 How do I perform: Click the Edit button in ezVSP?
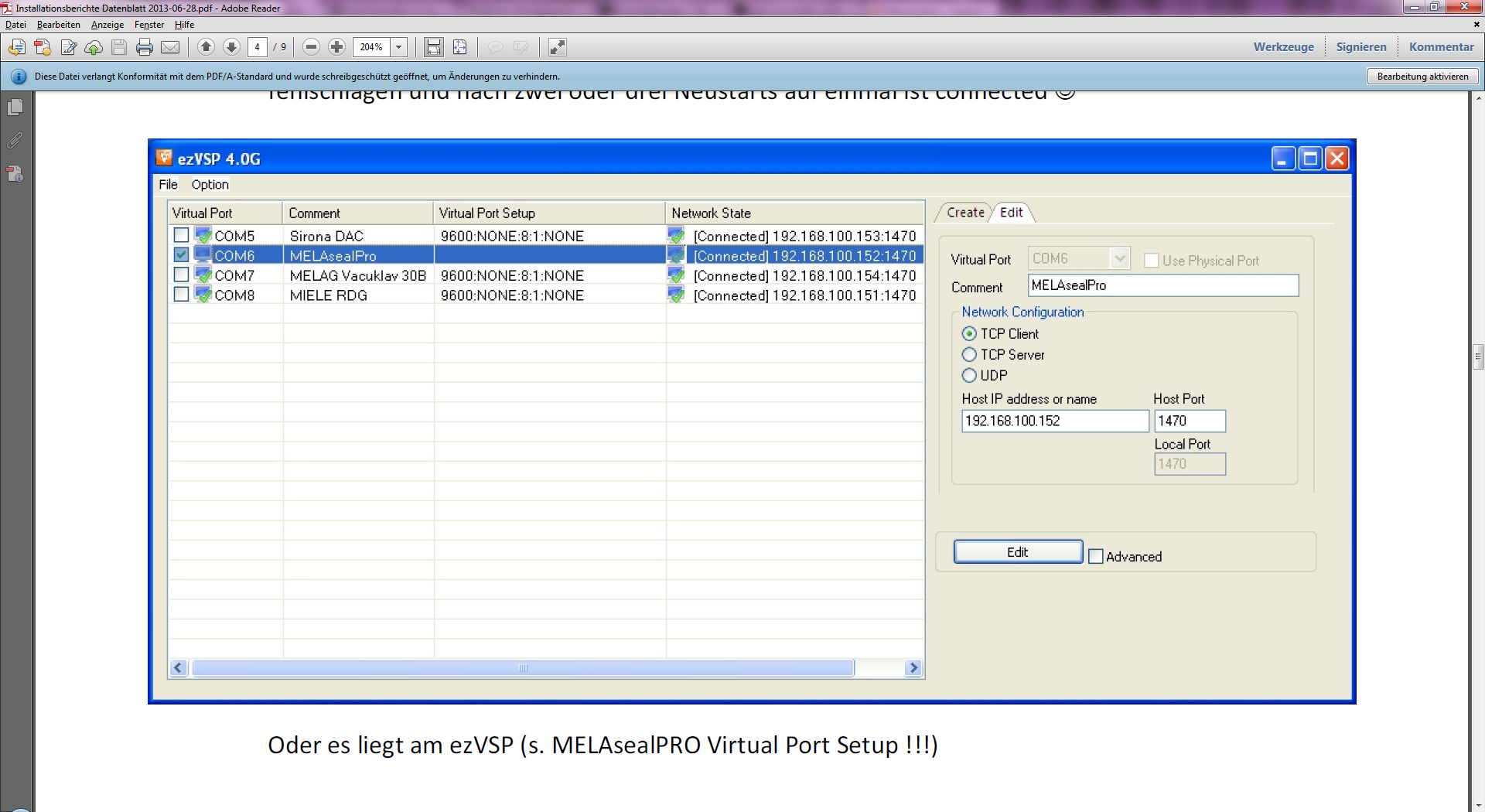pos(1018,551)
